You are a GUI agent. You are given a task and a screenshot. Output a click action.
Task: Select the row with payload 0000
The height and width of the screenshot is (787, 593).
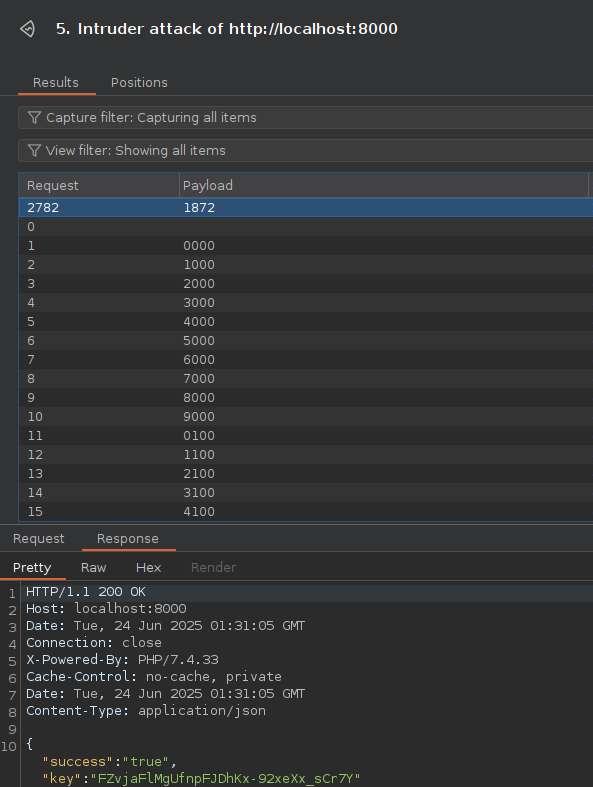point(306,246)
